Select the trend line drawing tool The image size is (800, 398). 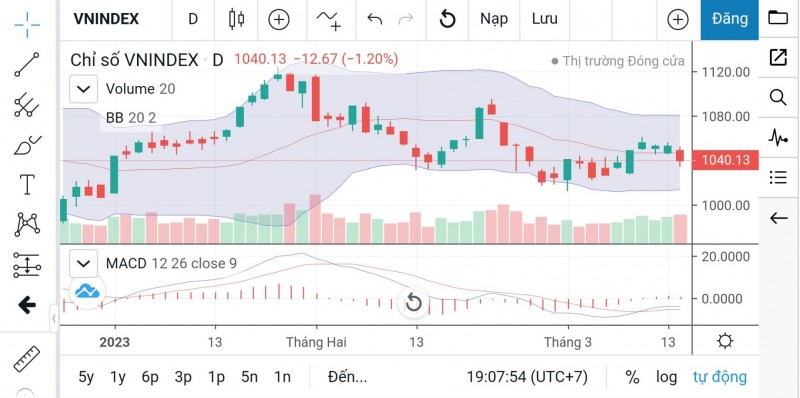27,64
